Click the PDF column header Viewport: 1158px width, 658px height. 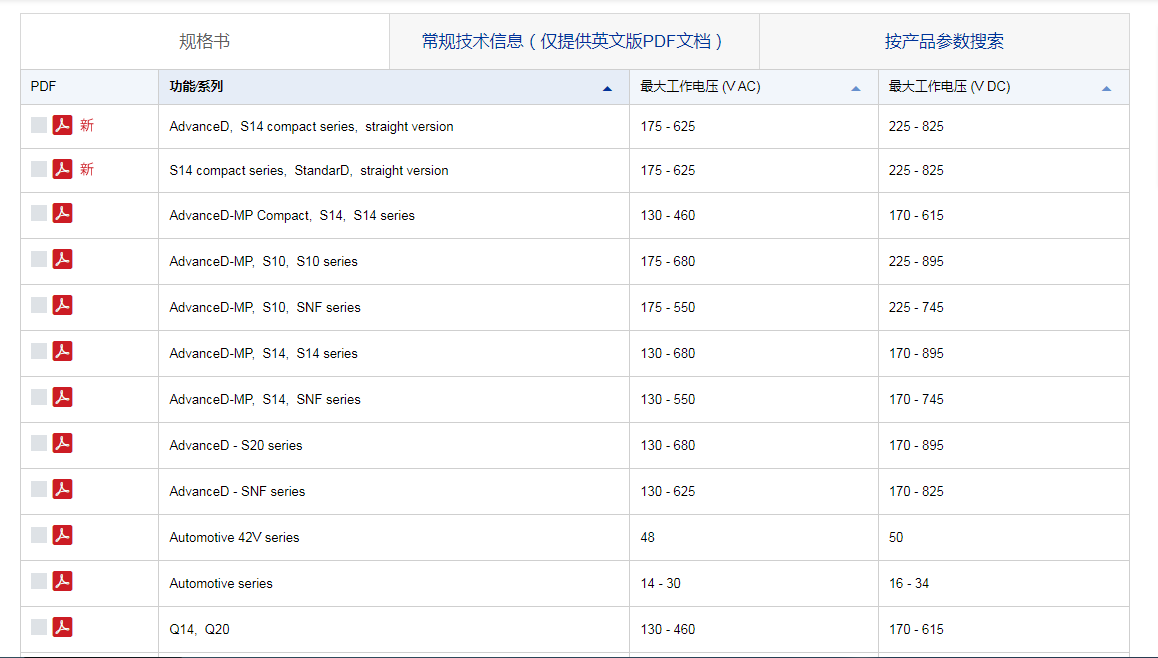coord(44,87)
